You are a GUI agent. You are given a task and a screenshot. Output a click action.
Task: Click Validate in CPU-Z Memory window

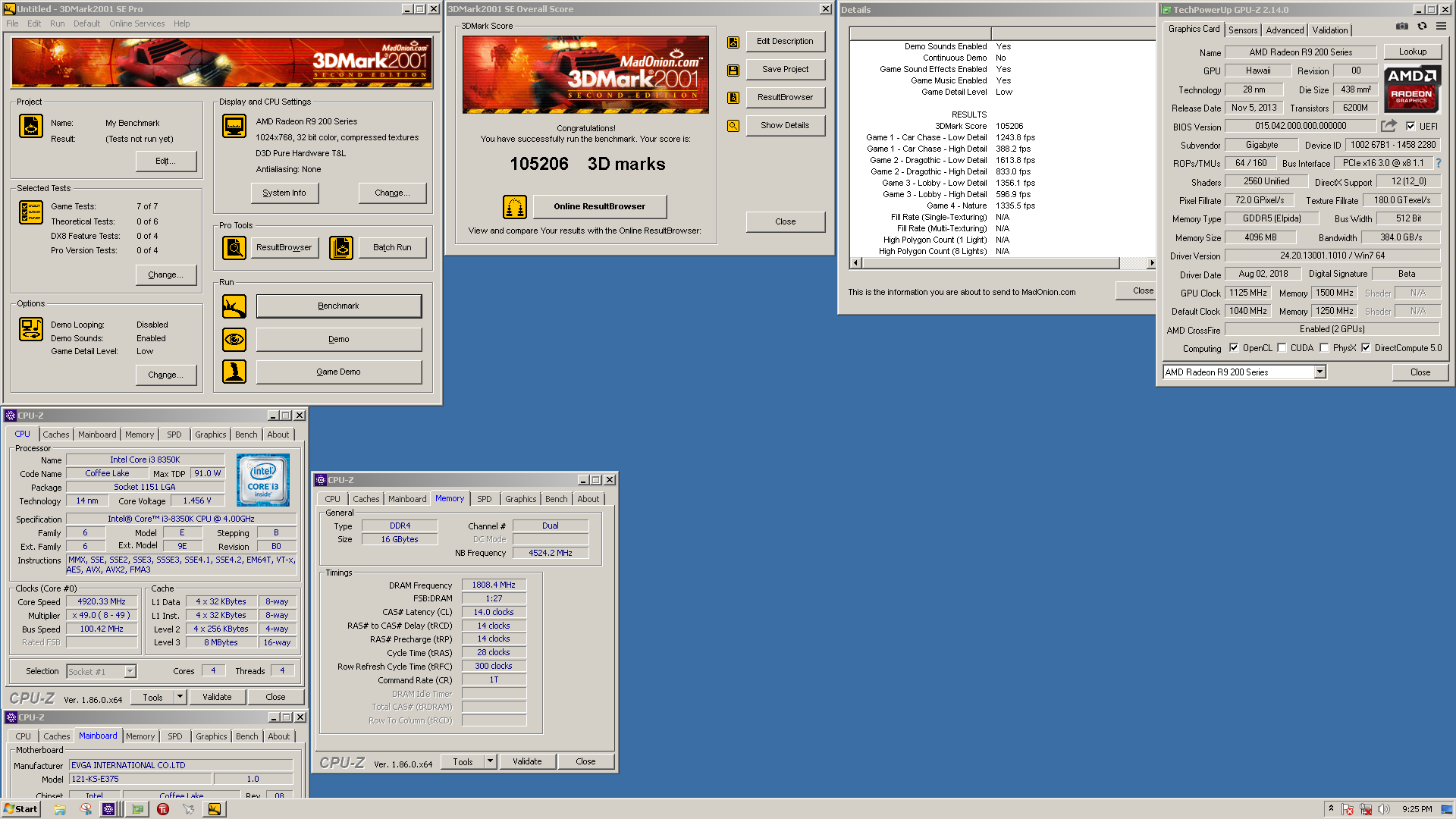(527, 761)
